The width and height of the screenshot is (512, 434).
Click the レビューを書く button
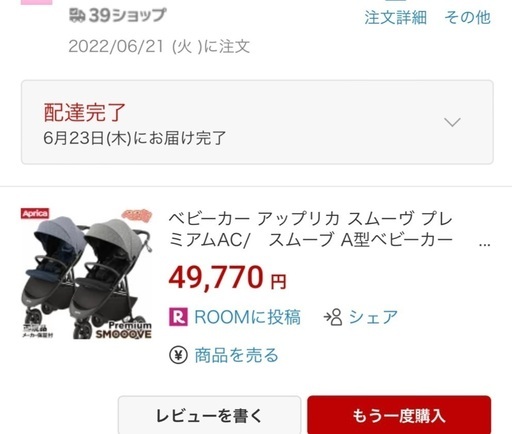pyautogui.click(x=210, y=415)
